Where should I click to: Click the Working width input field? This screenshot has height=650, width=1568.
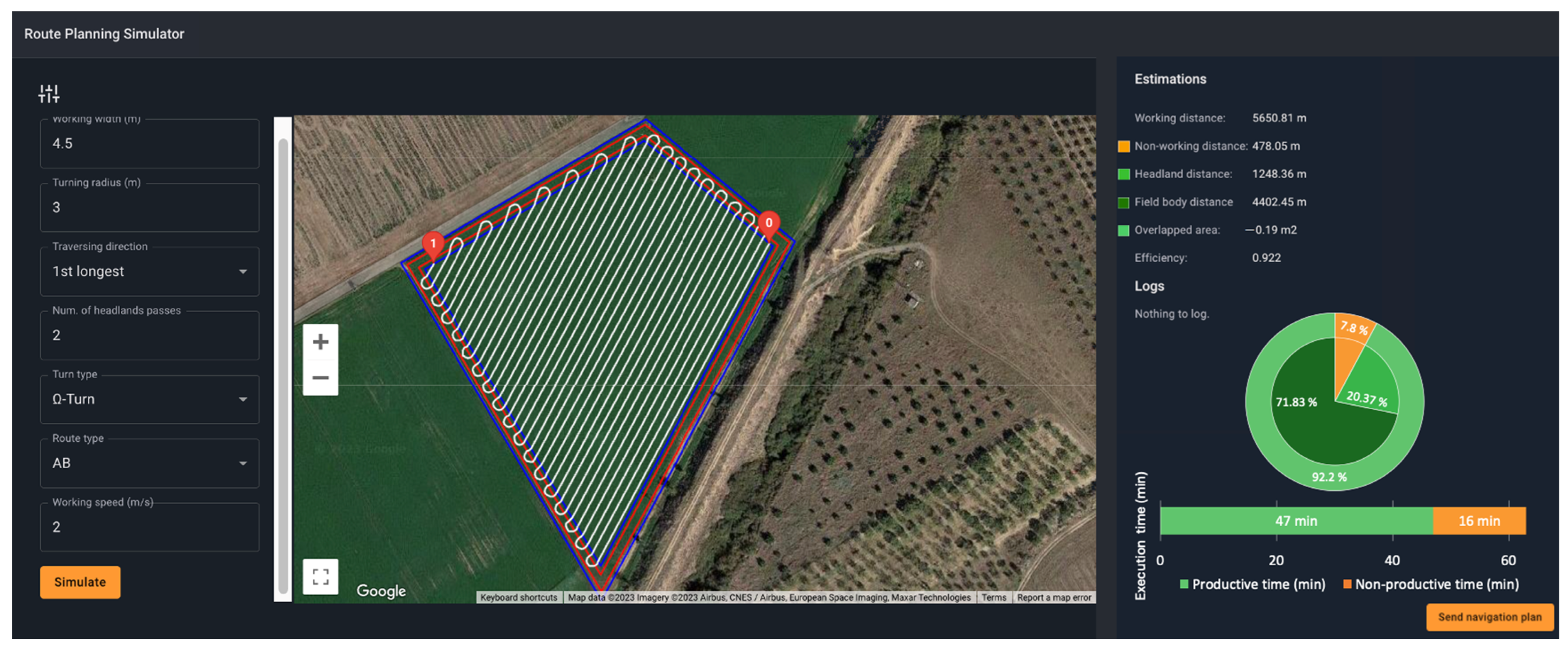coord(149,144)
